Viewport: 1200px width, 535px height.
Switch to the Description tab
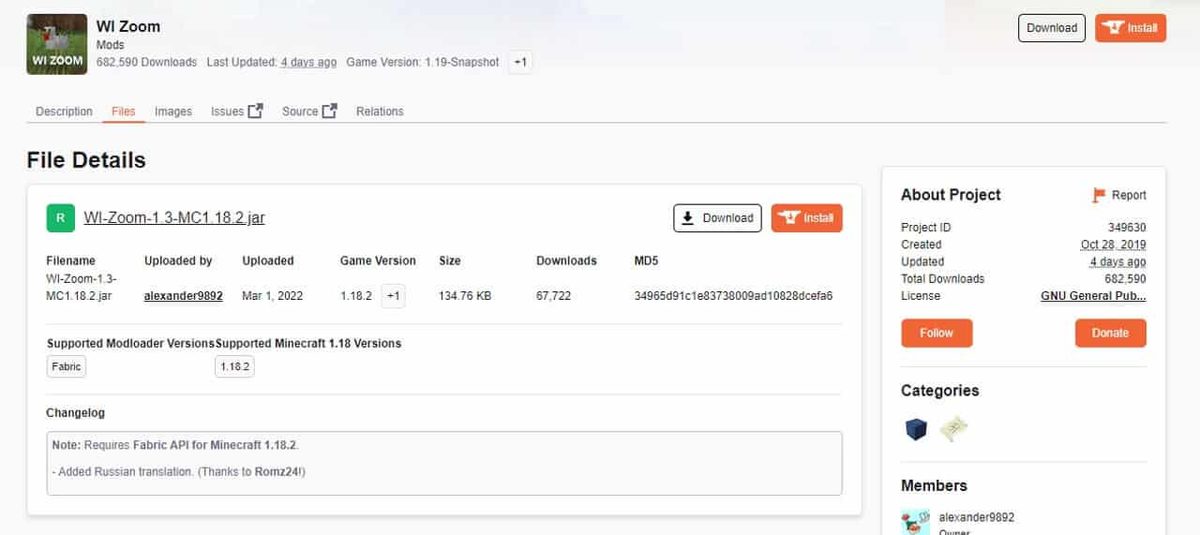64,112
